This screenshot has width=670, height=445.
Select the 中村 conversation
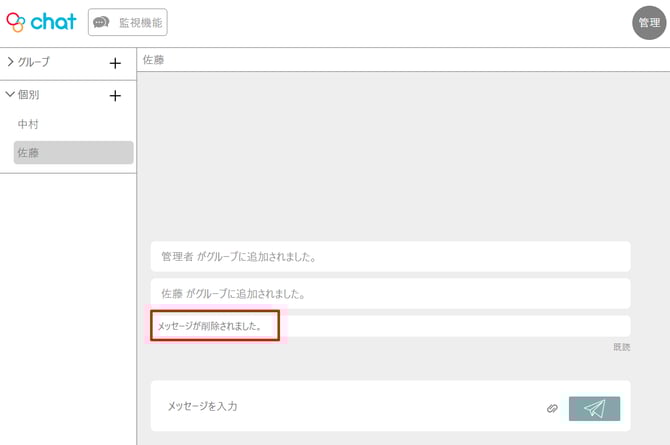[28, 124]
